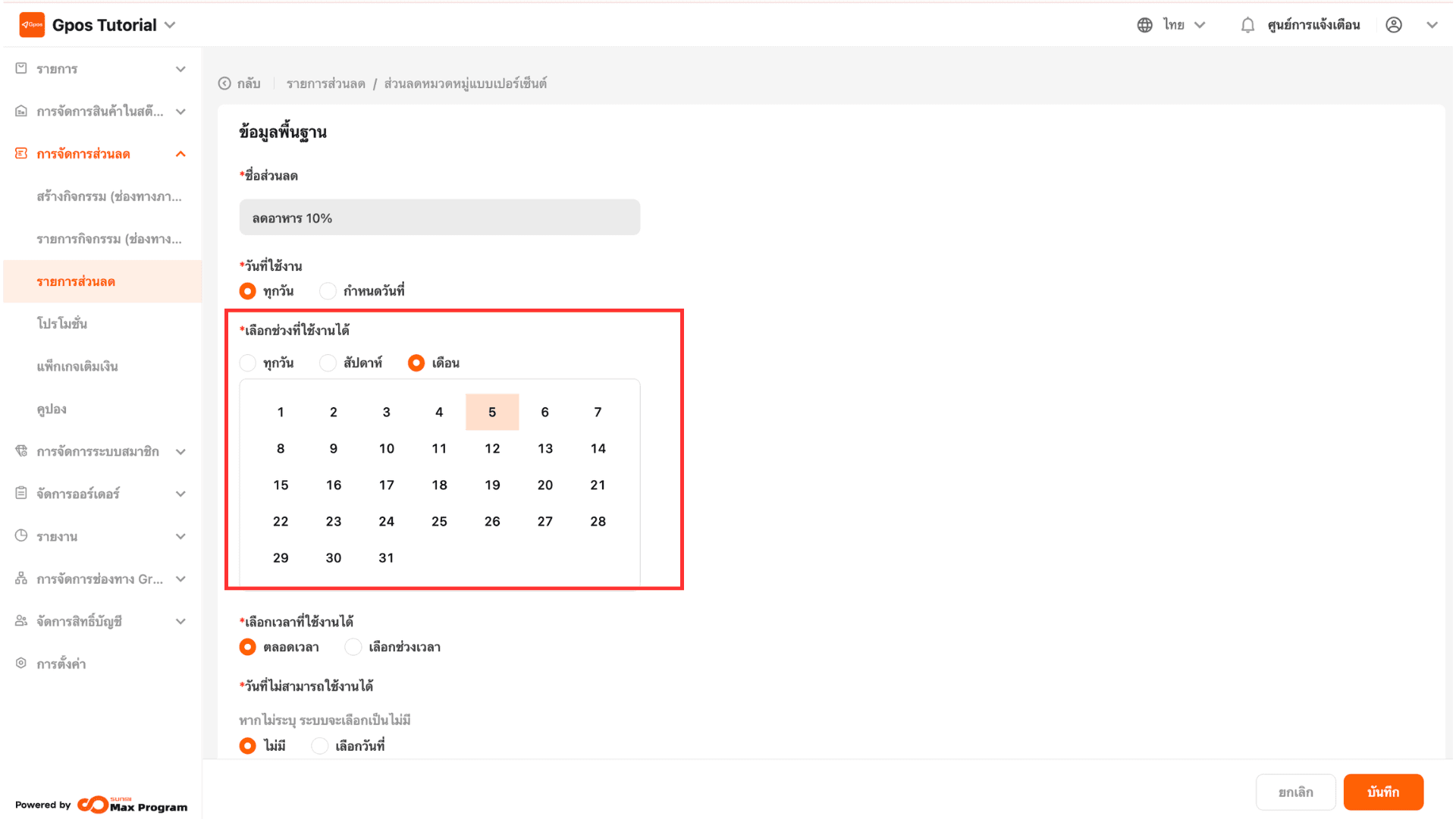Select day 15 in the month grid
1456x819 pixels.
[281, 485]
